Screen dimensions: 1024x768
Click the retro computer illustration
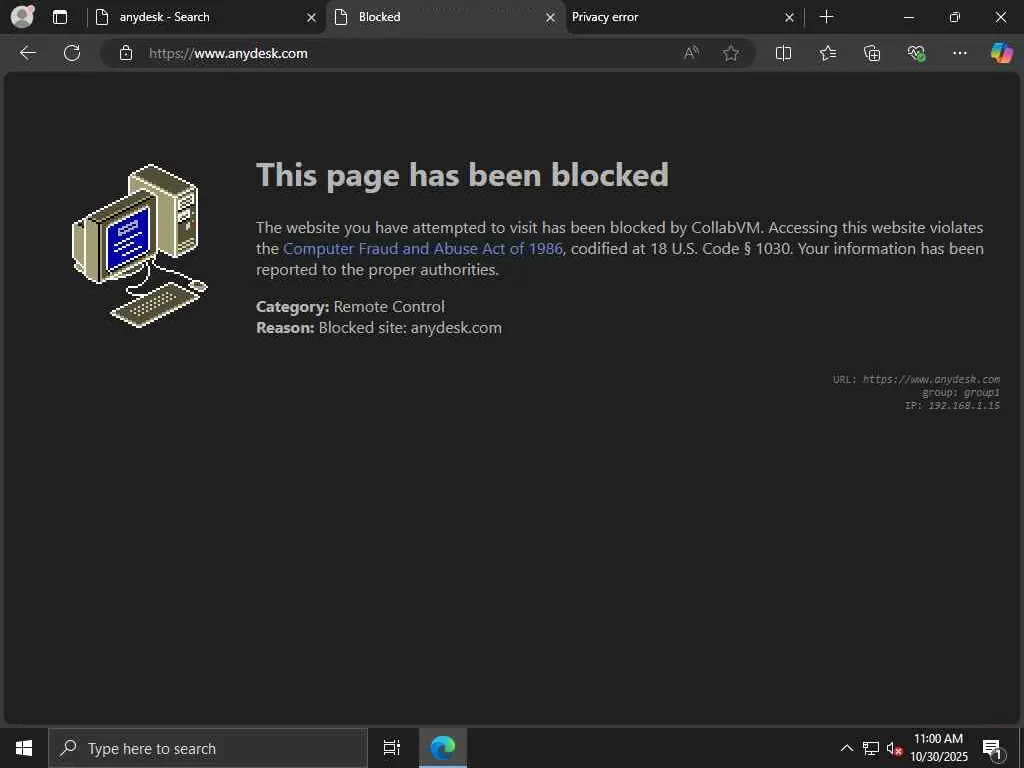click(x=140, y=246)
